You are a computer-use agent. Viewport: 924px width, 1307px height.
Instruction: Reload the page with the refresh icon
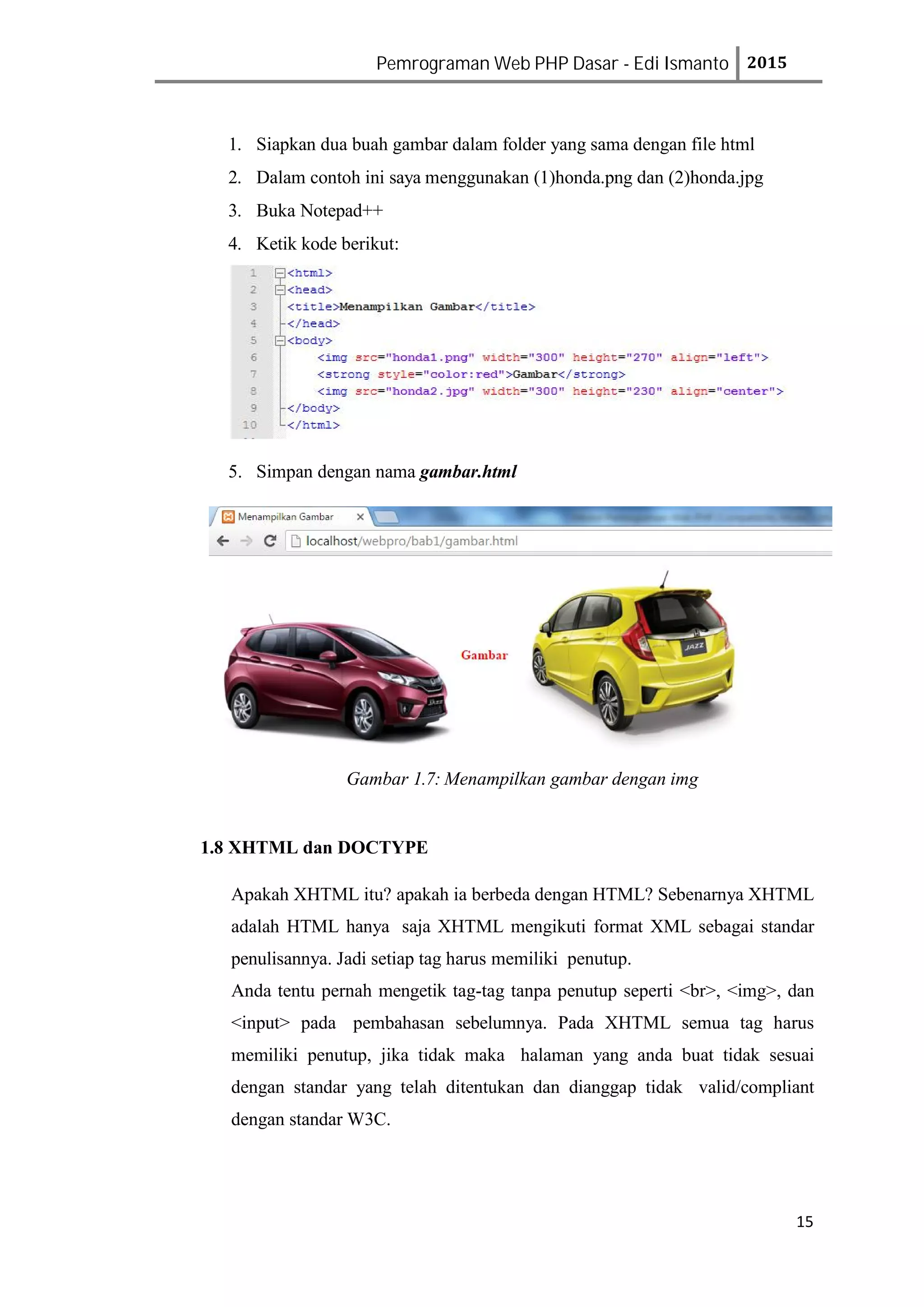pos(270,541)
